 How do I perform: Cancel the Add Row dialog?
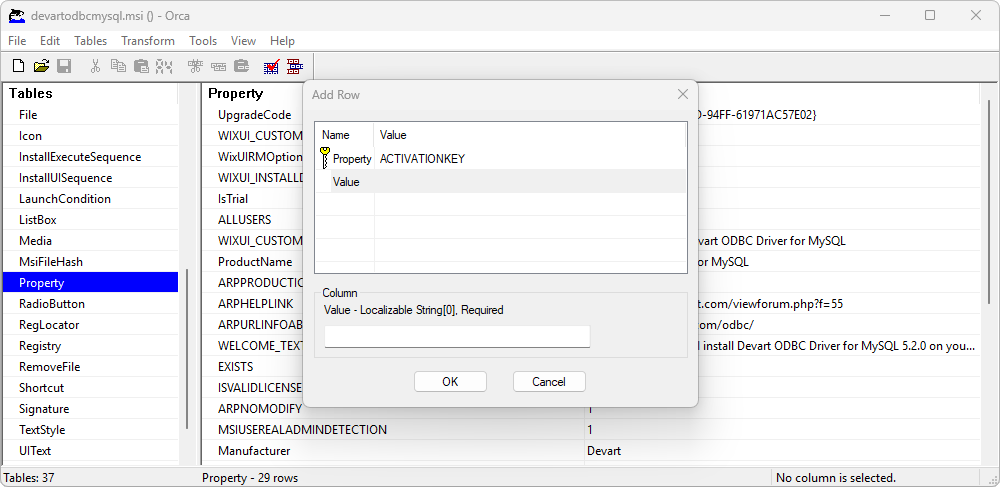click(x=549, y=382)
